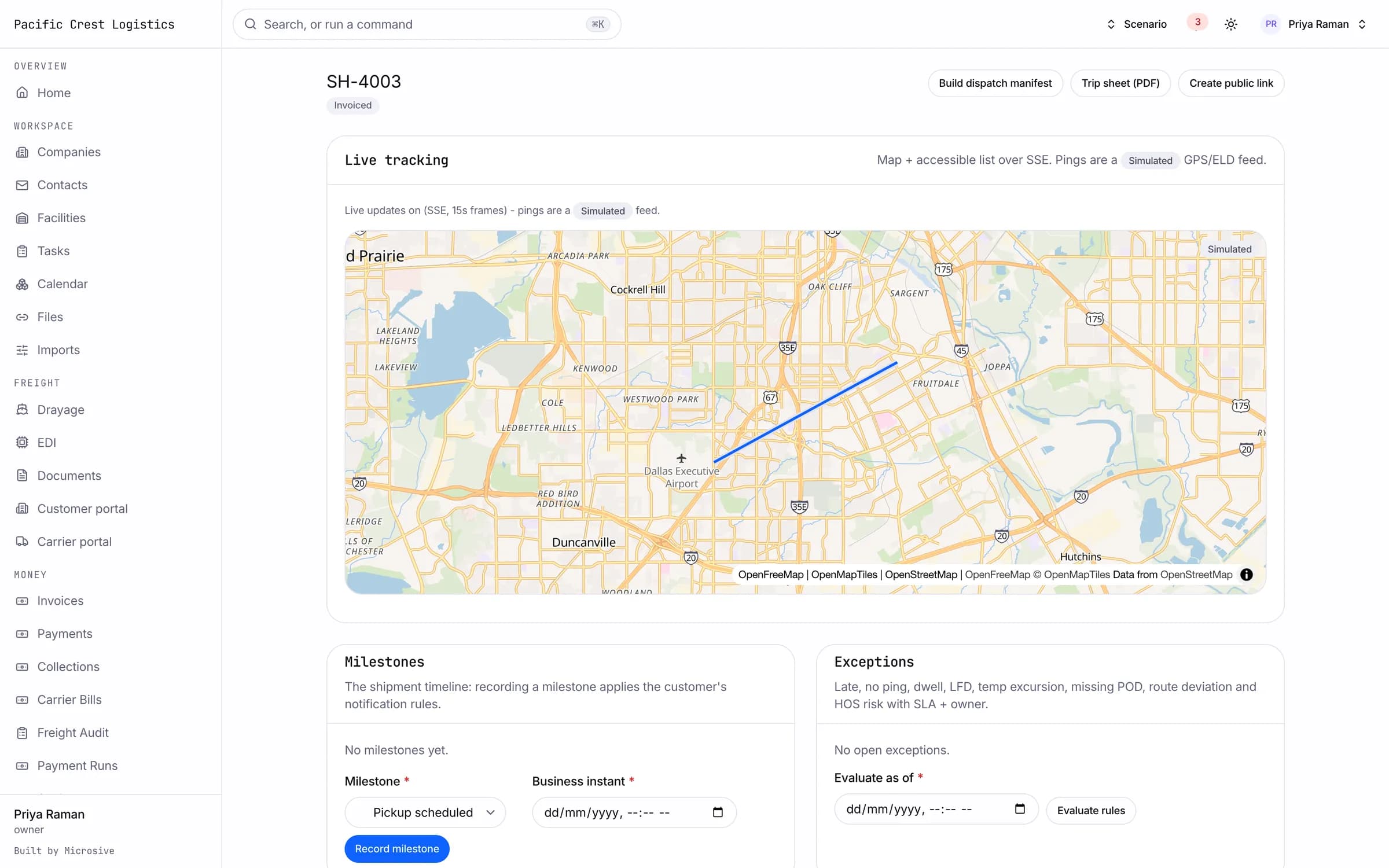Click Evaluate as of date-time field
Screen dimensions: 1389x868
click(936, 809)
